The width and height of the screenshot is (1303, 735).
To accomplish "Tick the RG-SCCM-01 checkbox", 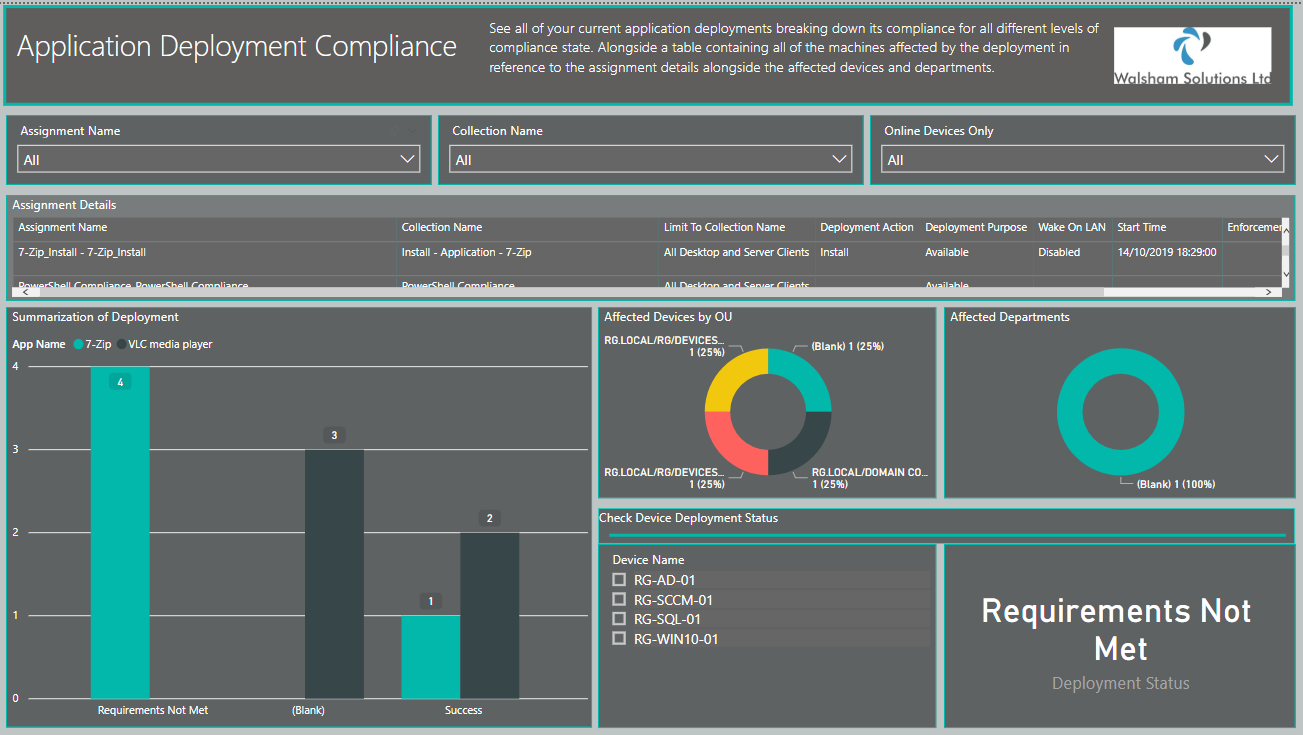I will coord(619,600).
